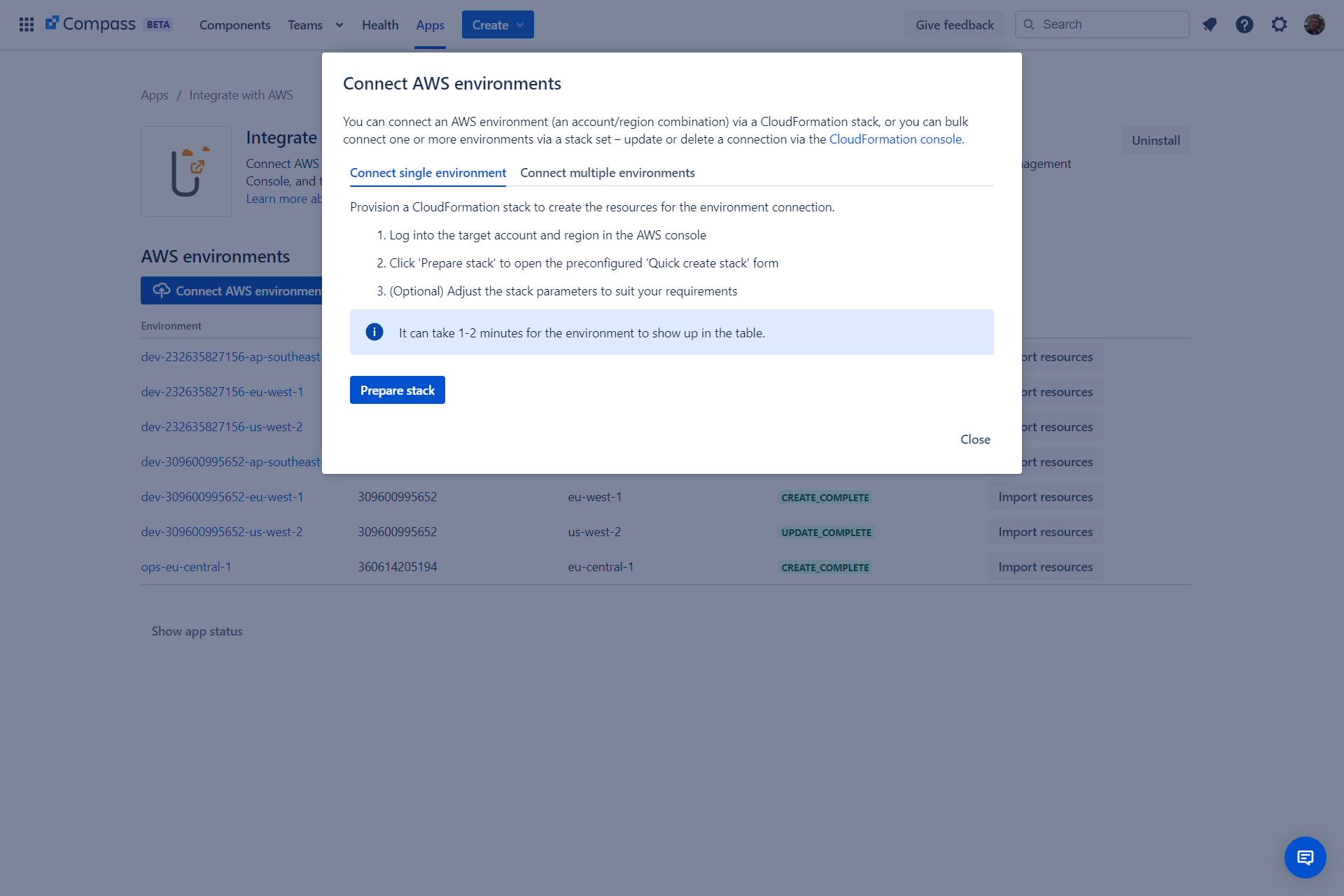Click region cell eu-central-1
The height and width of the screenshot is (896, 1344).
pyautogui.click(x=601, y=566)
